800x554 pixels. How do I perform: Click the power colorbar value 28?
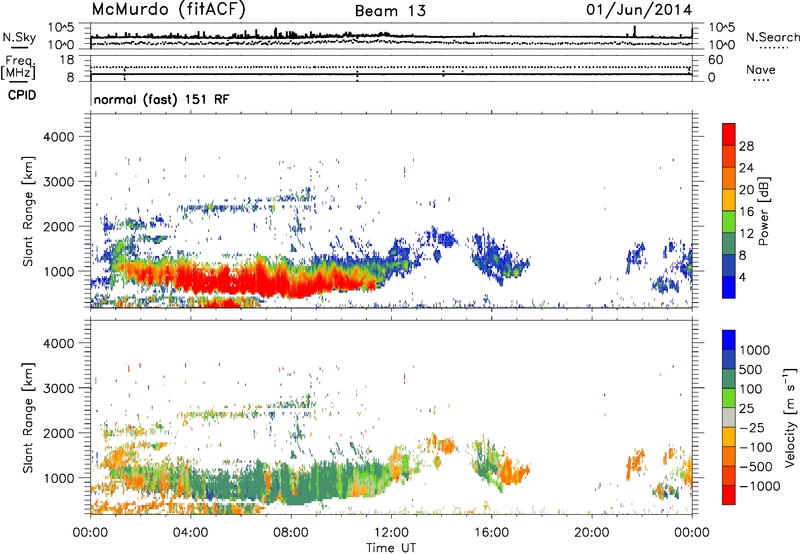[746, 146]
